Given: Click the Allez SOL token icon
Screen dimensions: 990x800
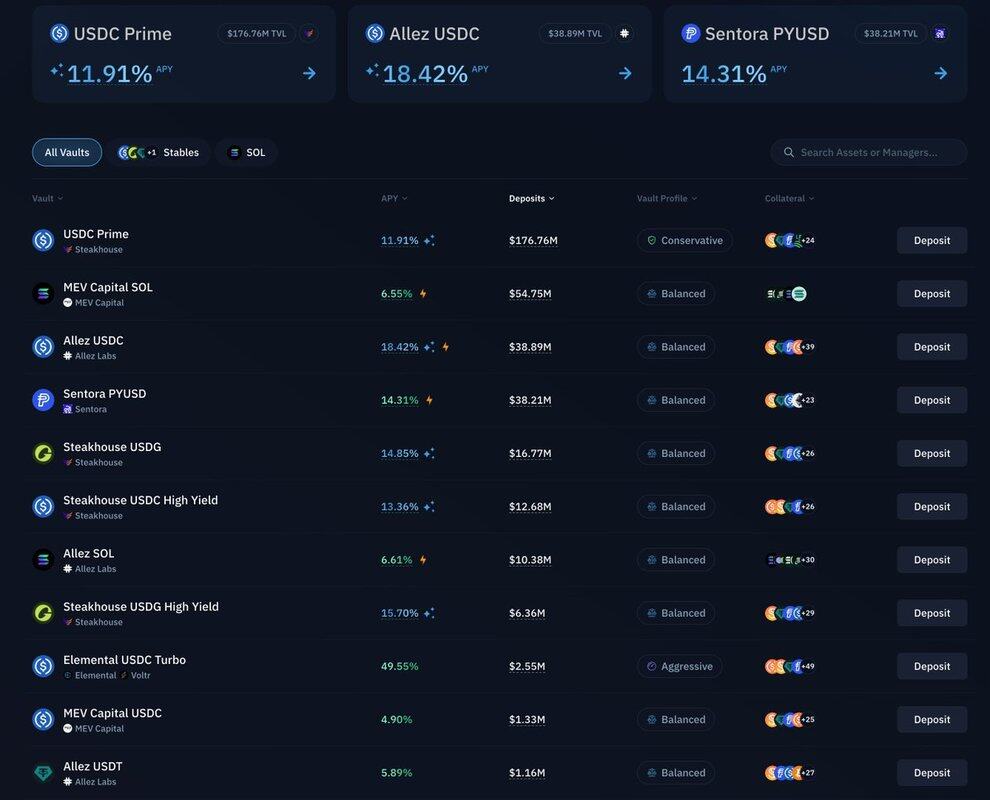Looking at the screenshot, I should (43, 560).
